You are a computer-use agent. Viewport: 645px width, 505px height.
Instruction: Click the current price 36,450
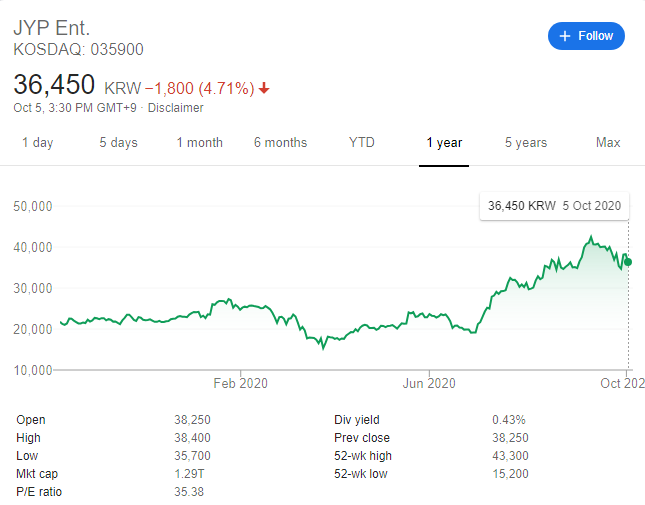pyautogui.click(x=54, y=85)
